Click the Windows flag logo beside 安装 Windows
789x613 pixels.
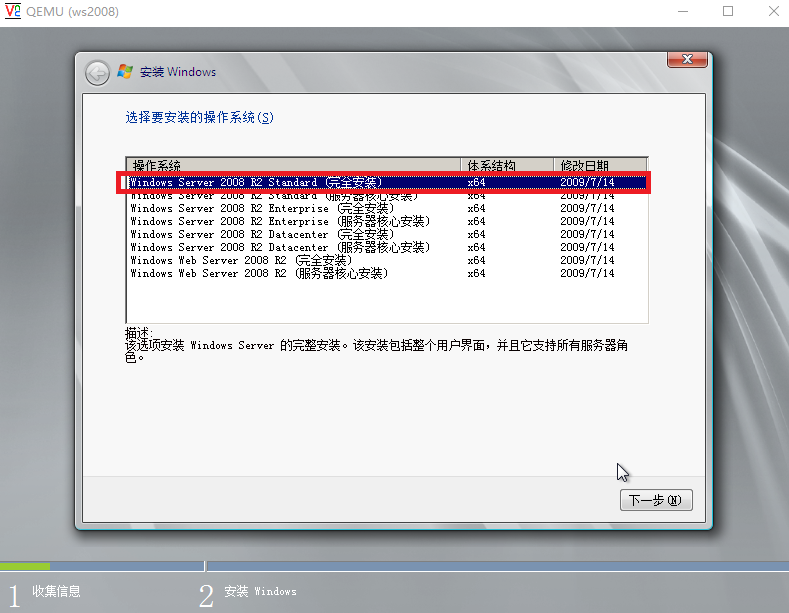coord(125,71)
